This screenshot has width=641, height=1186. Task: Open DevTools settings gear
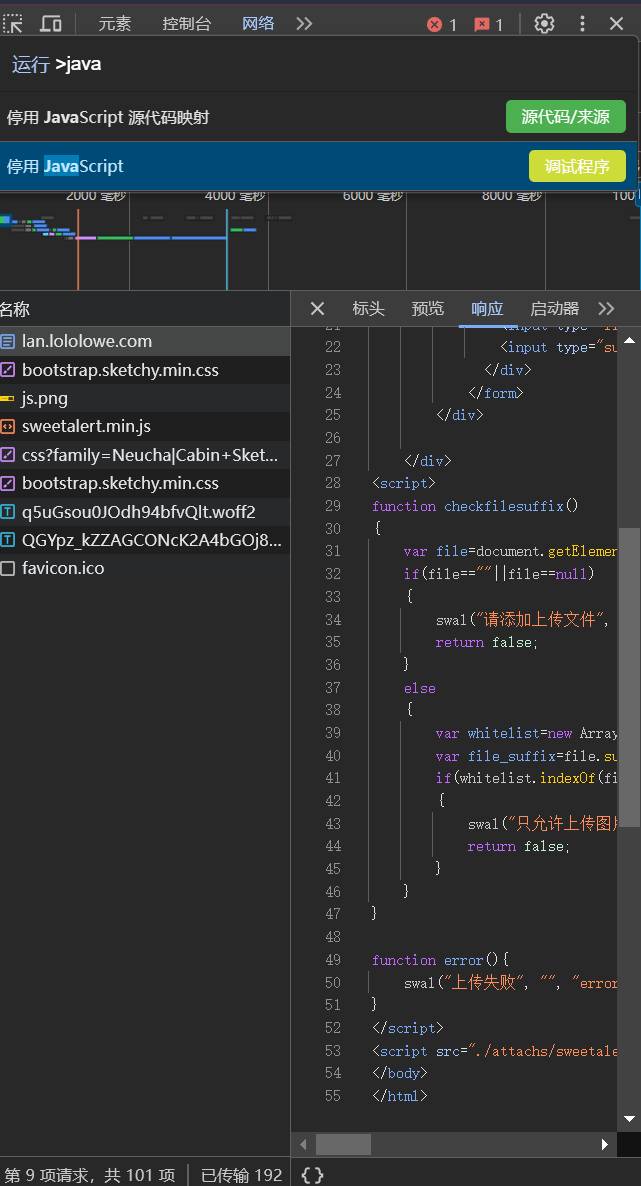tap(544, 23)
